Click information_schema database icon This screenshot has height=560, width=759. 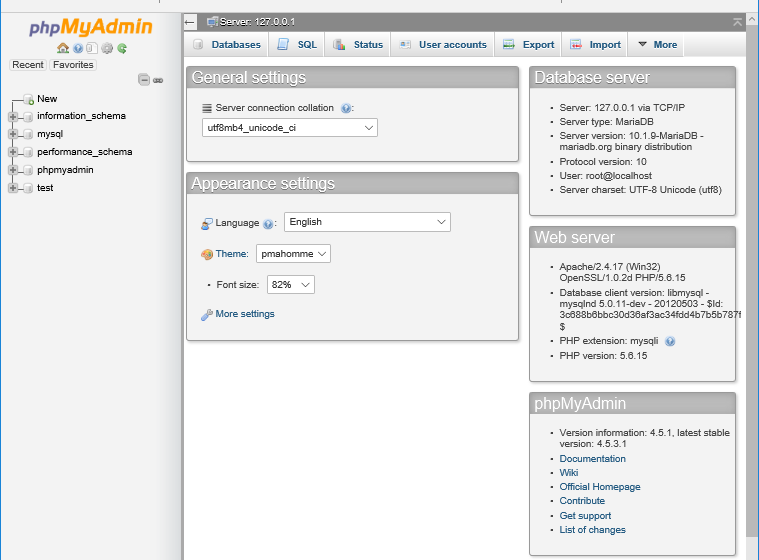pyautogui.click(x=28, y=117)
